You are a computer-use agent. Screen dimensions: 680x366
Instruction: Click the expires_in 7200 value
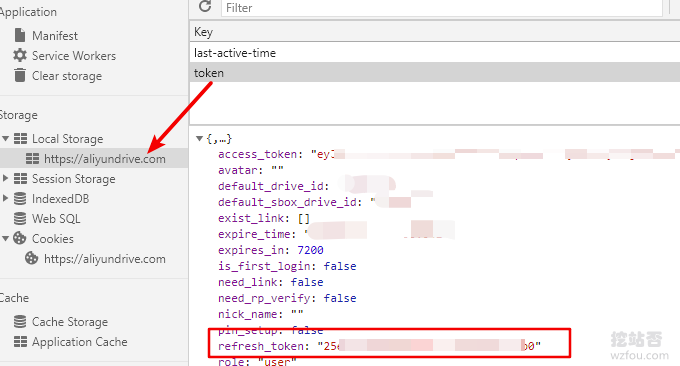(310, 250)
